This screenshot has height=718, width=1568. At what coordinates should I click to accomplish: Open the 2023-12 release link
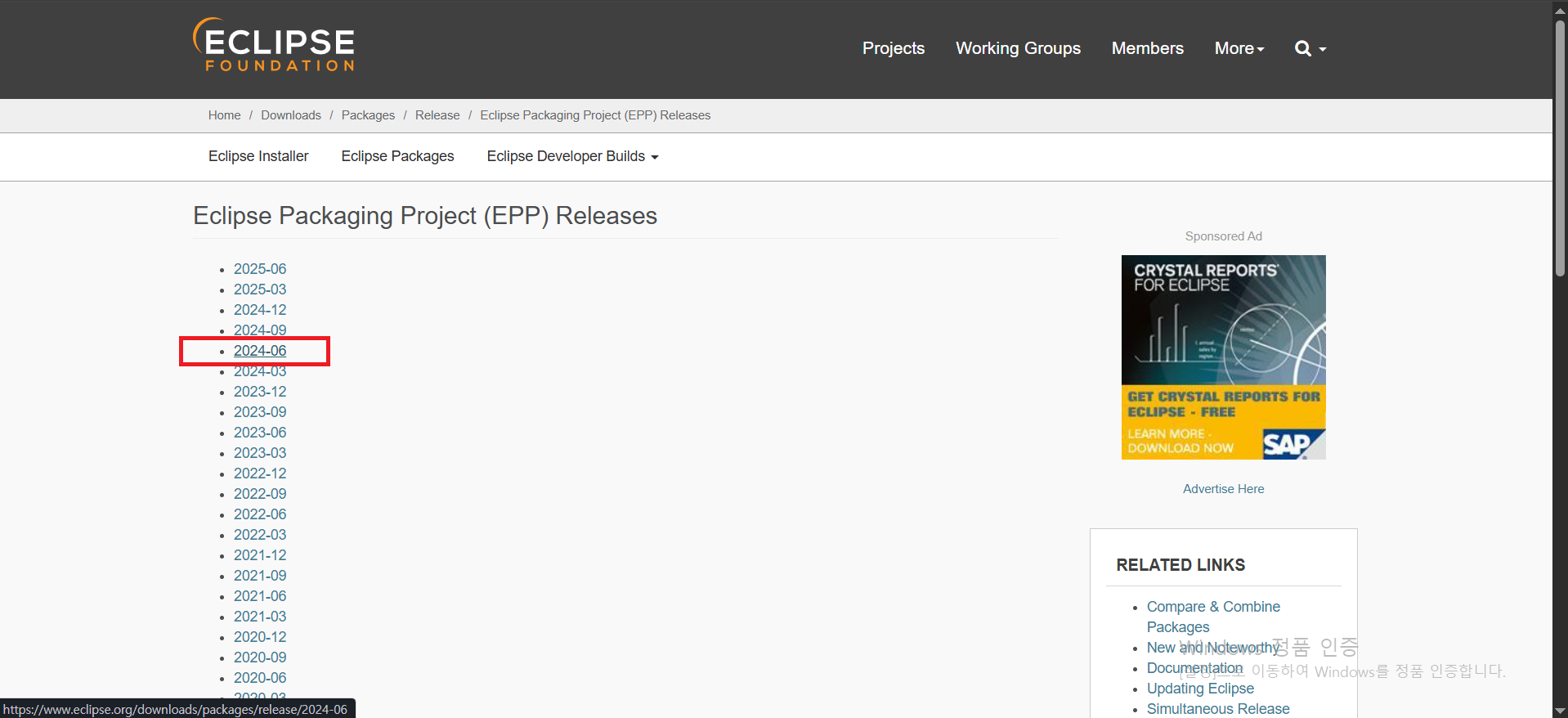point(260,392)
